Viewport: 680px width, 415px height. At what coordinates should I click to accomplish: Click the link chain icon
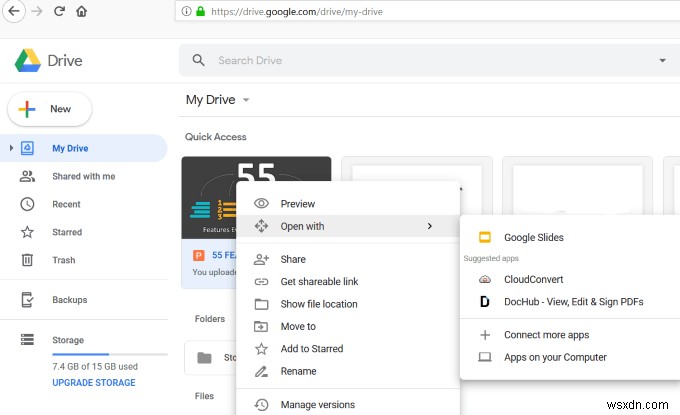pos(261,282)
